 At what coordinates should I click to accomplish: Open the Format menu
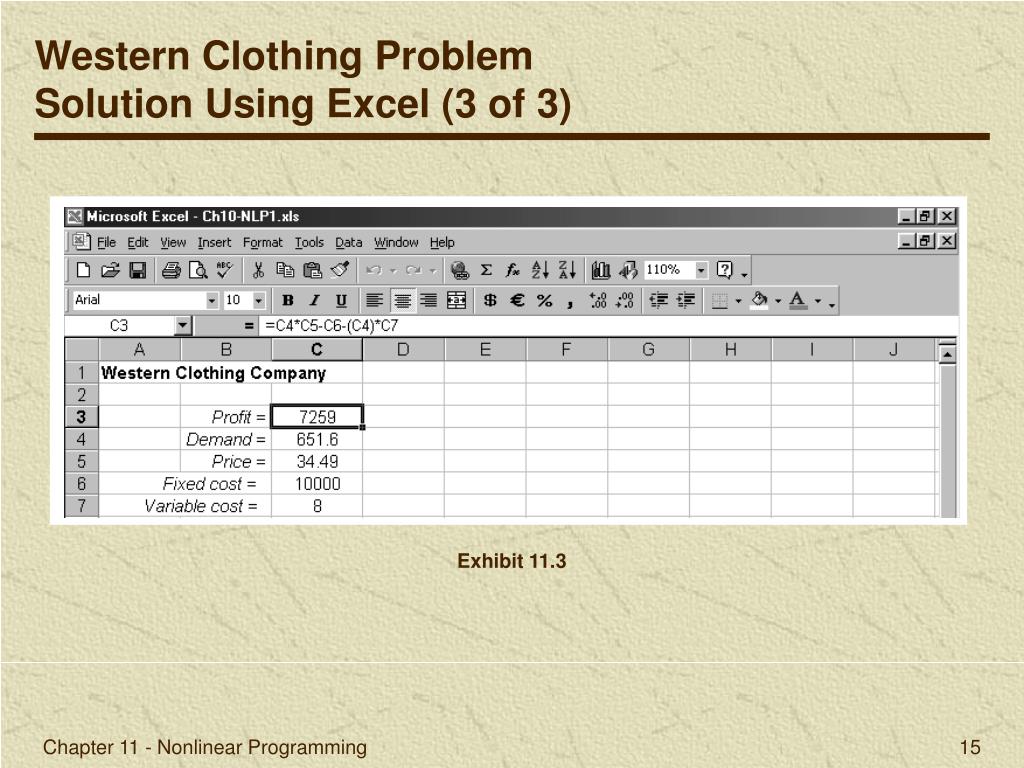(x=263, y=242)
